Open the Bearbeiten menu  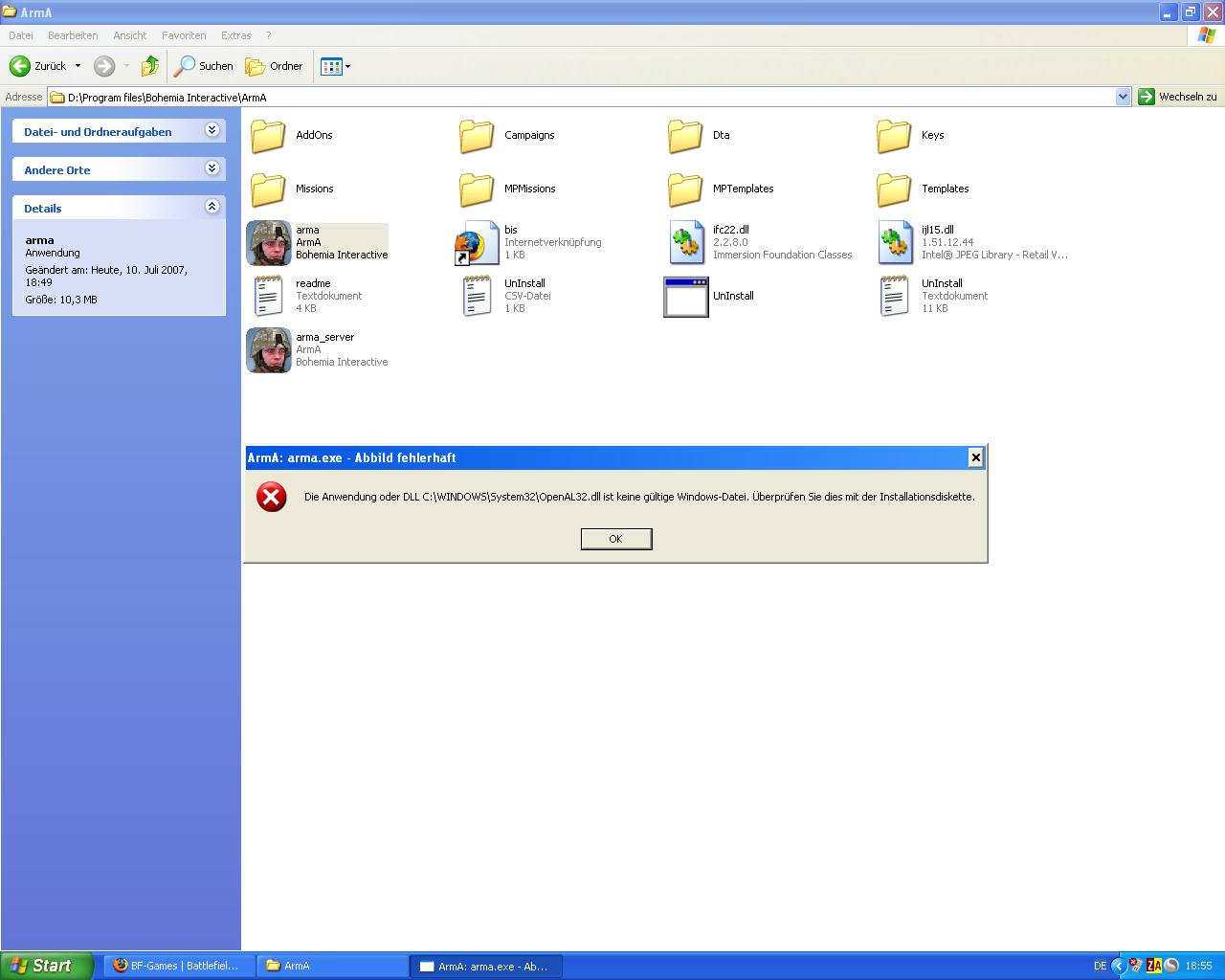coord(73,35)
